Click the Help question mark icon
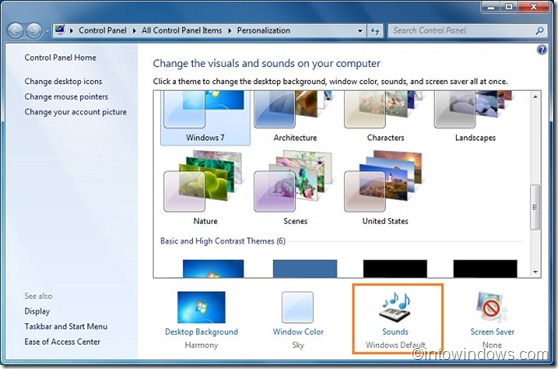This screenshot has height=369, width=558. [542, 49]
